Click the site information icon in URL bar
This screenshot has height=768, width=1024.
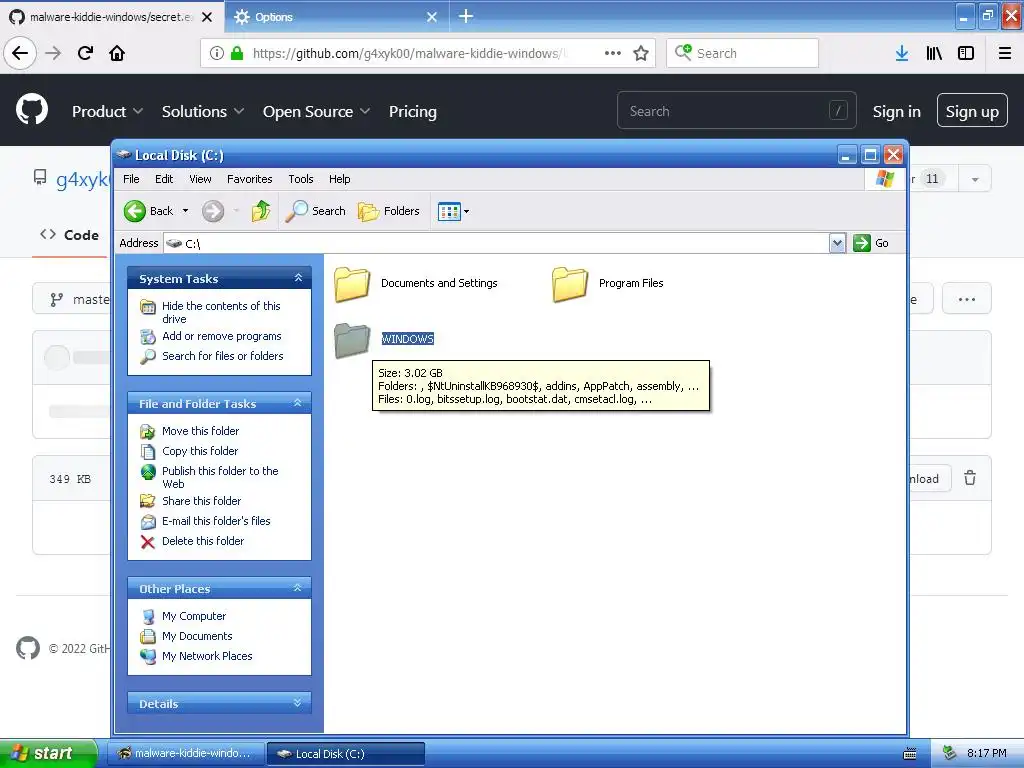coord(217,53)
